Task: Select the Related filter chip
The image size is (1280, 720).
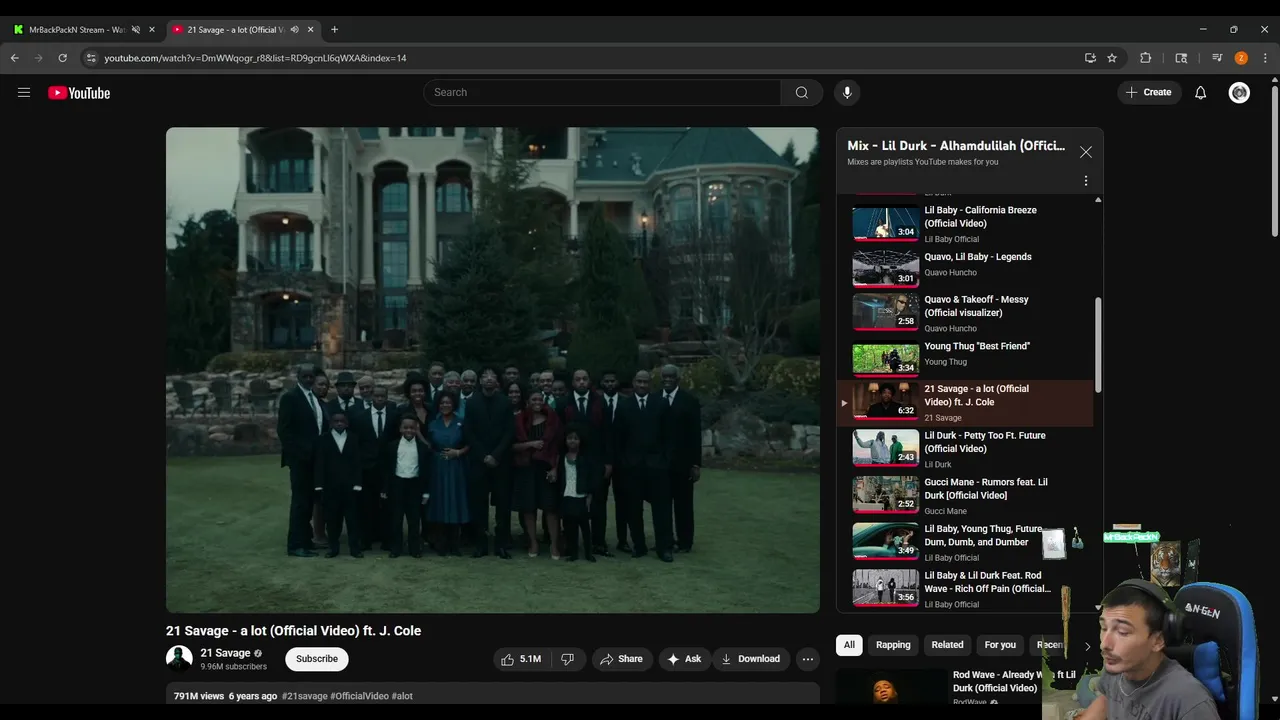Action: 948,645
